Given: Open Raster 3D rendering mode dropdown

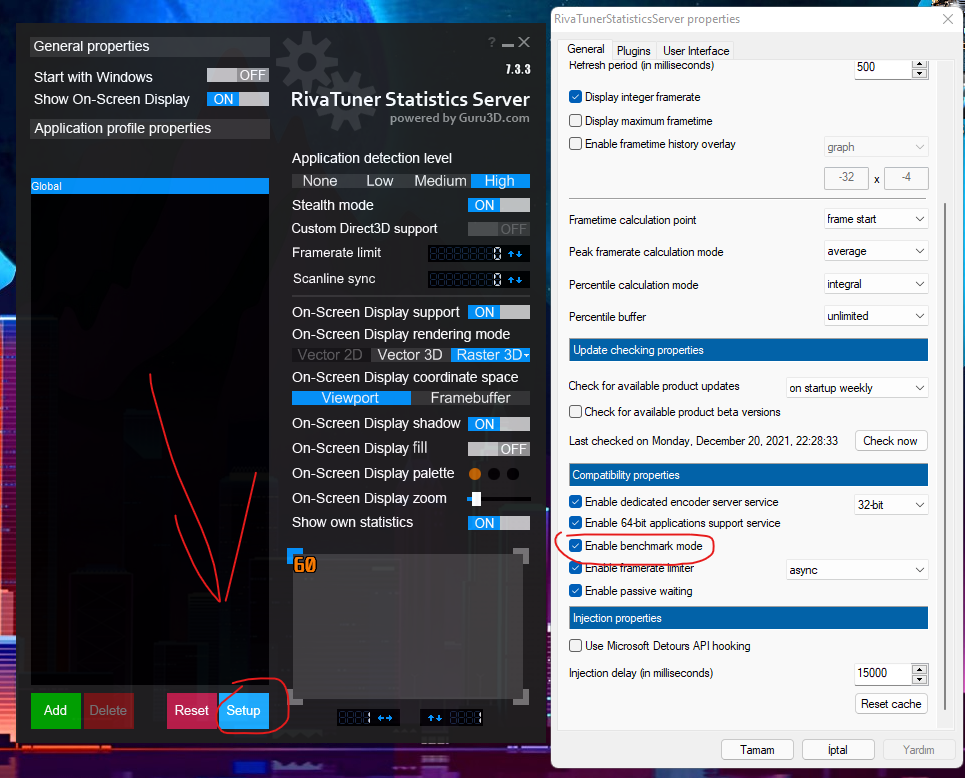Looking at the screenshot, I should pos(491,355).
